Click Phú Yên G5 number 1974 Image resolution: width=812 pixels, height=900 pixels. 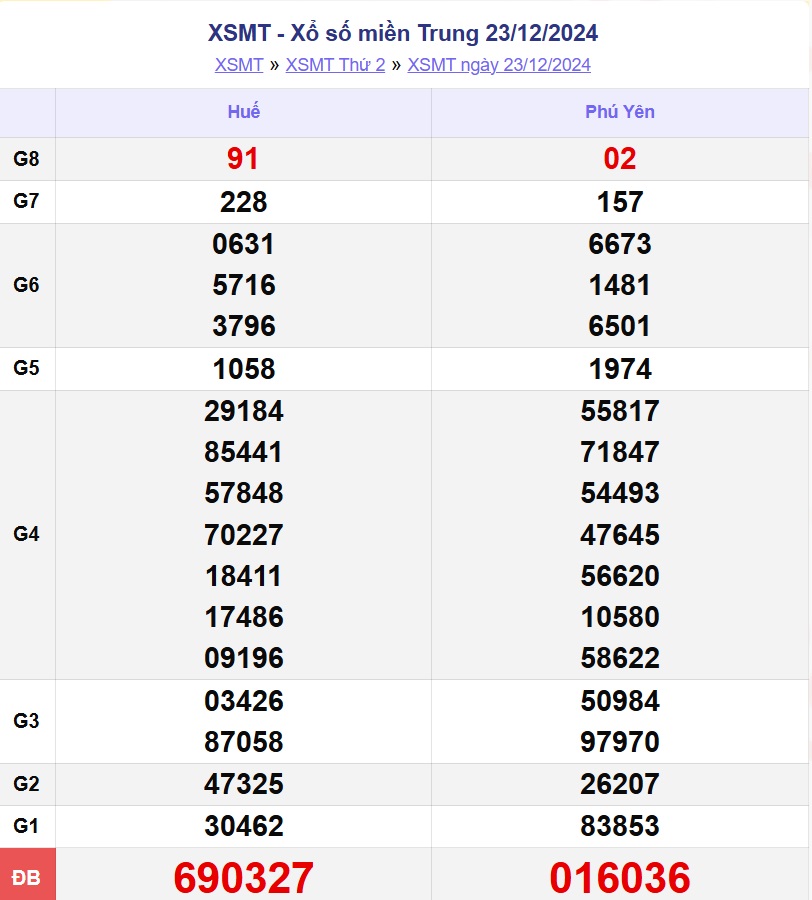coord(620,369)
